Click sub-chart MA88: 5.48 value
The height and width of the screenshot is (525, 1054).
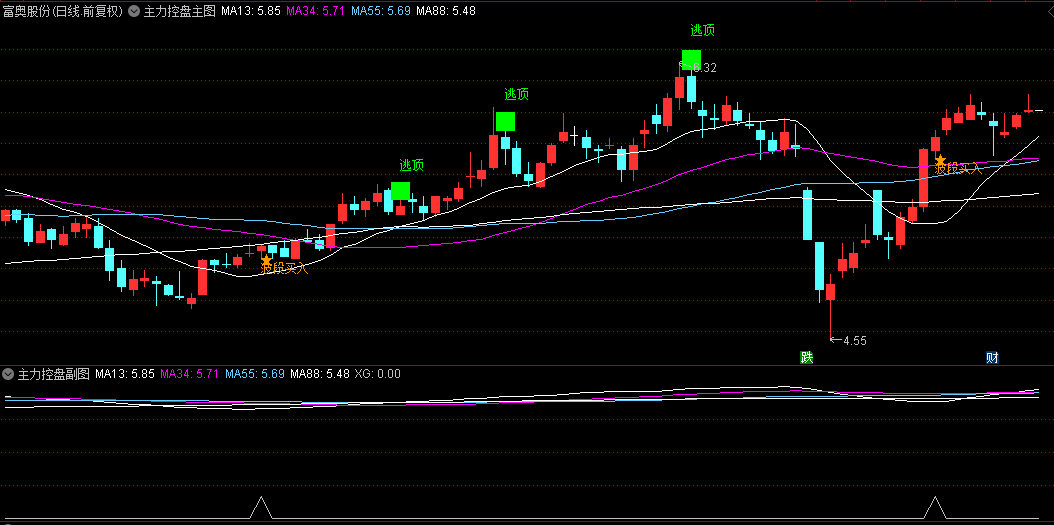coord(320,374)
